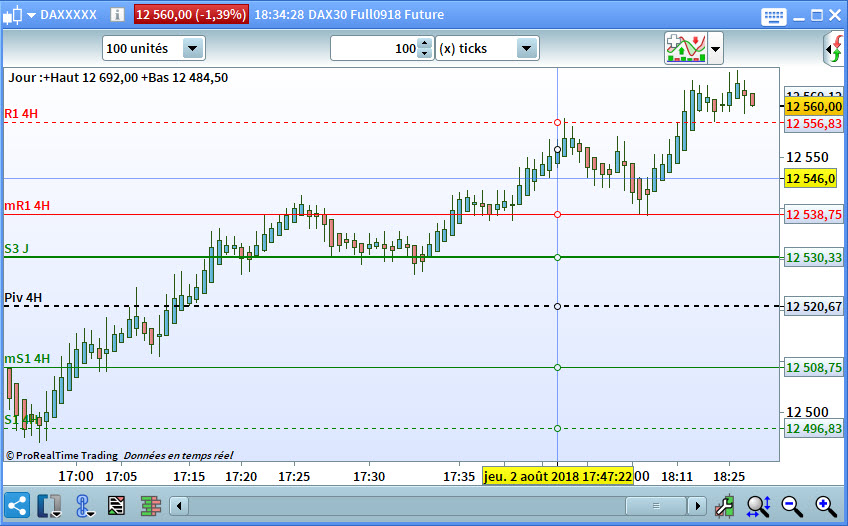Click the current price 12 560,00 label on axis
This screenshot has height=526, width=848.
pyautogui.click(x=813, y=106)
